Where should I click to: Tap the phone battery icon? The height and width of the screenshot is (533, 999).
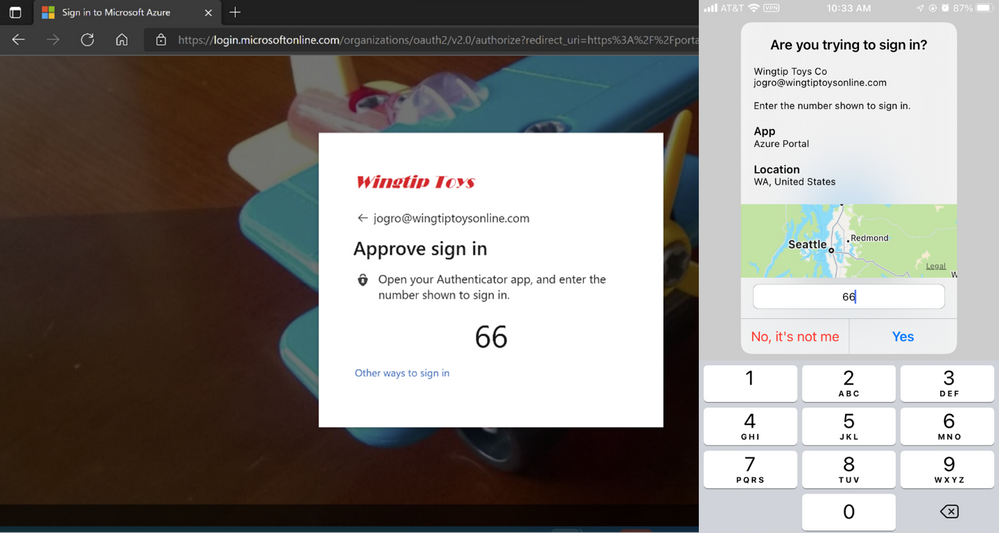[x=984, y=8]
